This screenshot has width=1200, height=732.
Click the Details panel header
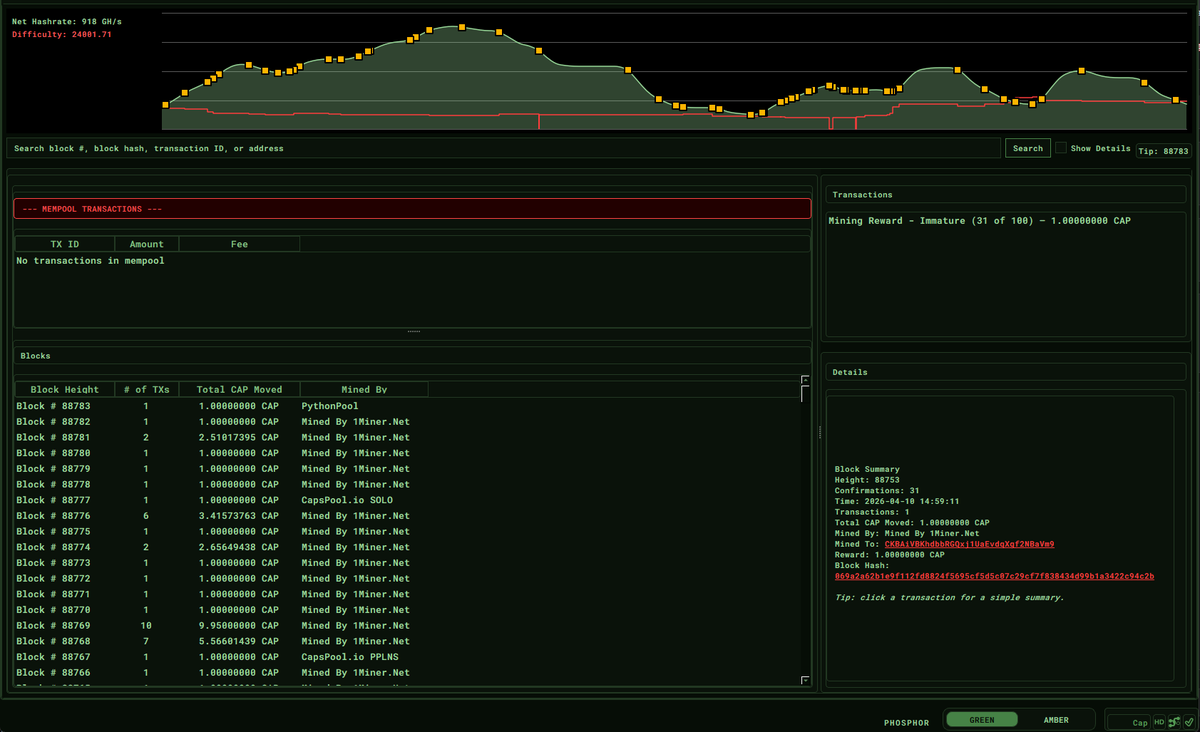pyautogui.click(x=1006, y=372)
